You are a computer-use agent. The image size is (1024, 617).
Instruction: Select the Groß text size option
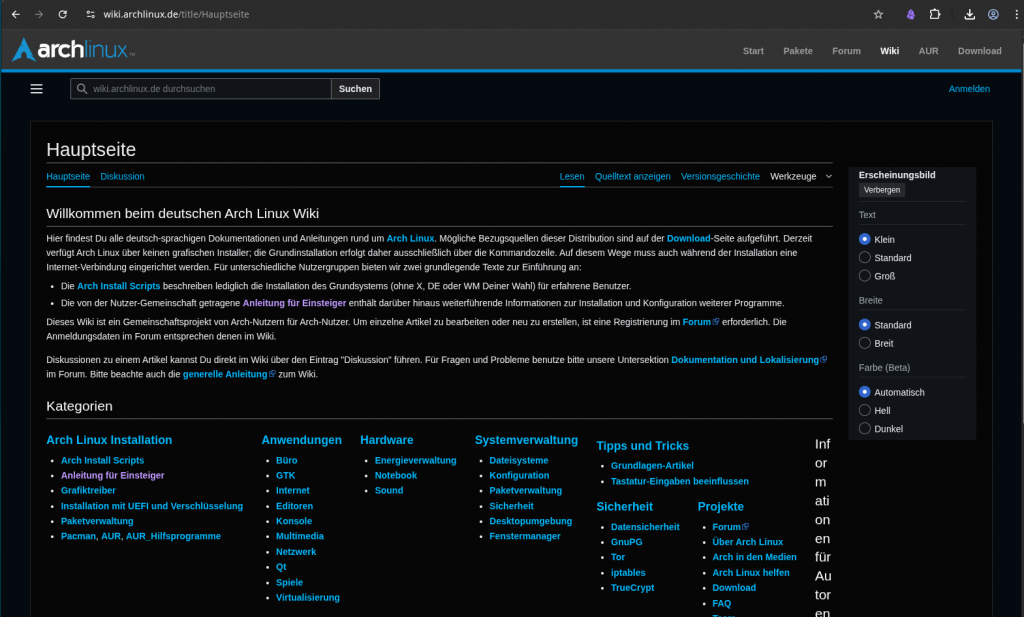pos(865,276)
